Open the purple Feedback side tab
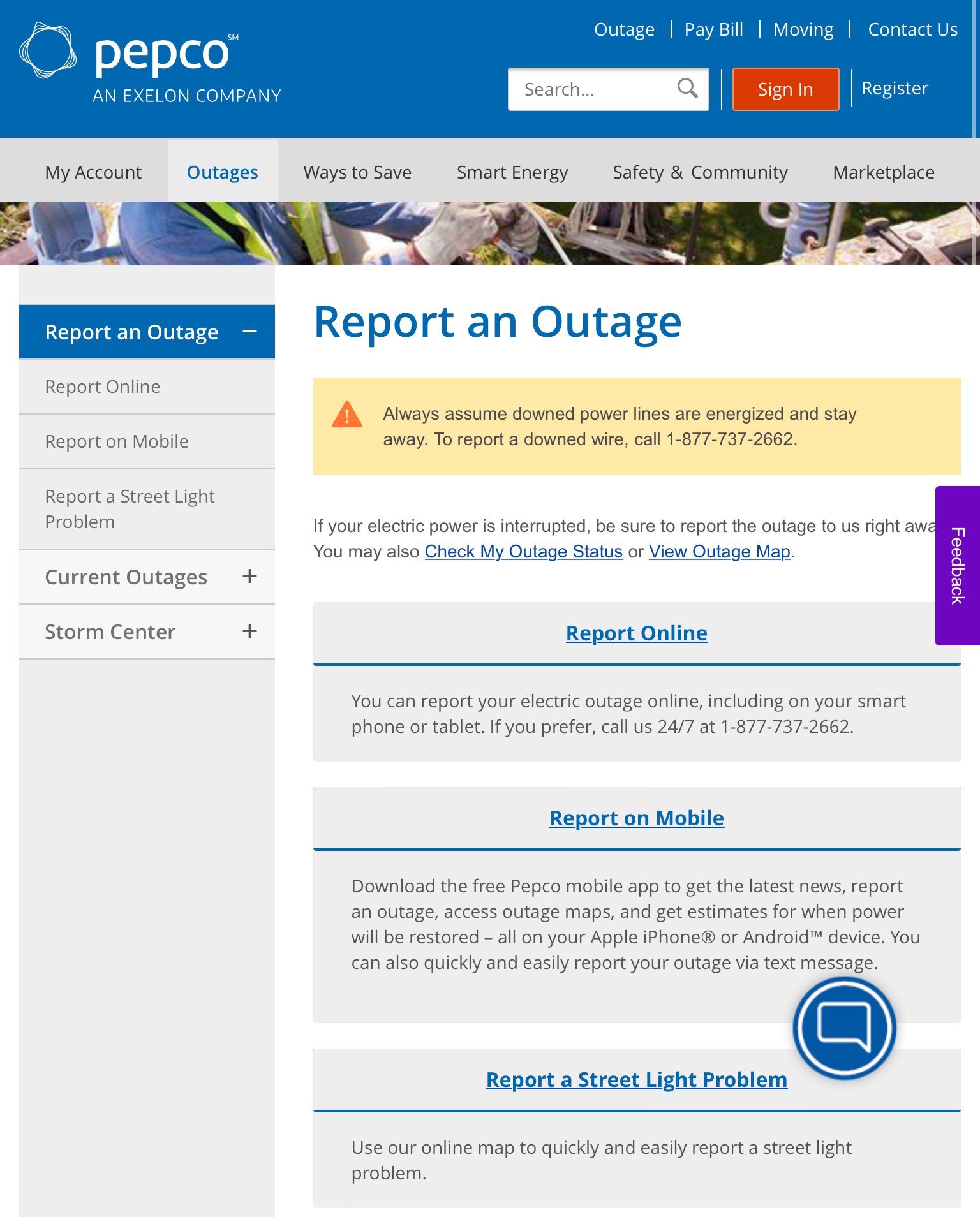 pyautogui.click(x=957, y=566)
